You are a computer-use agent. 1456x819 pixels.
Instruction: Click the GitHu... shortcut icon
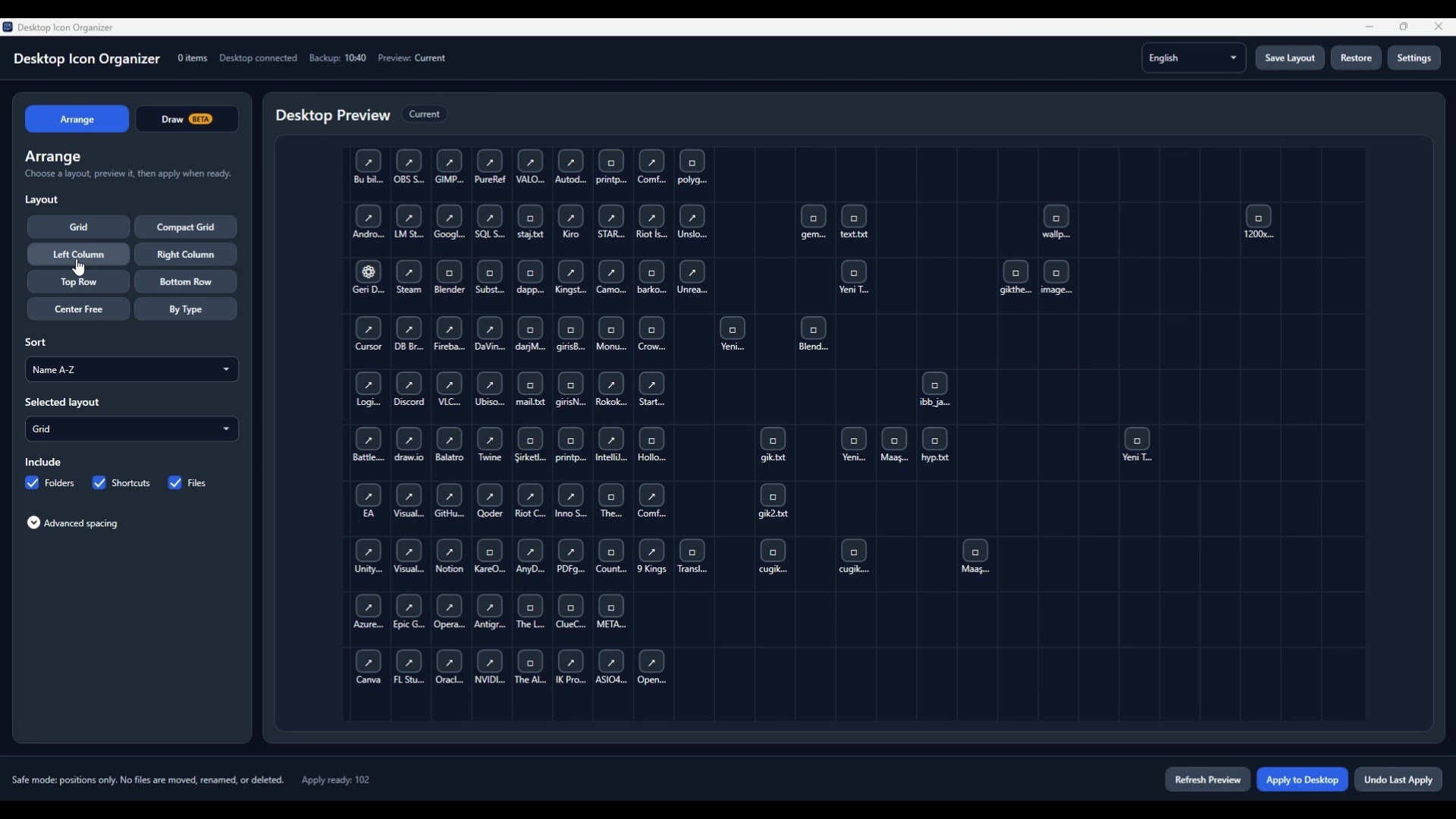pos(450,496)
